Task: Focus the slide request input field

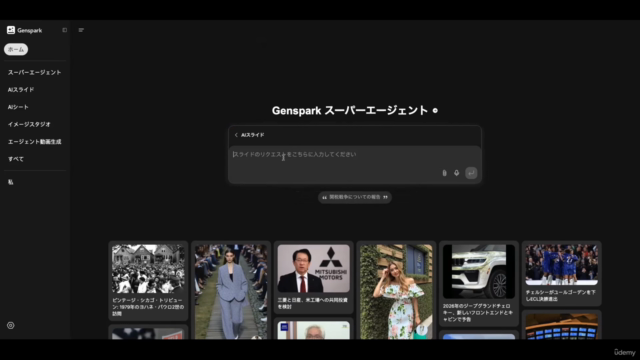Action: pyautogui.click(x=355, y=164)
